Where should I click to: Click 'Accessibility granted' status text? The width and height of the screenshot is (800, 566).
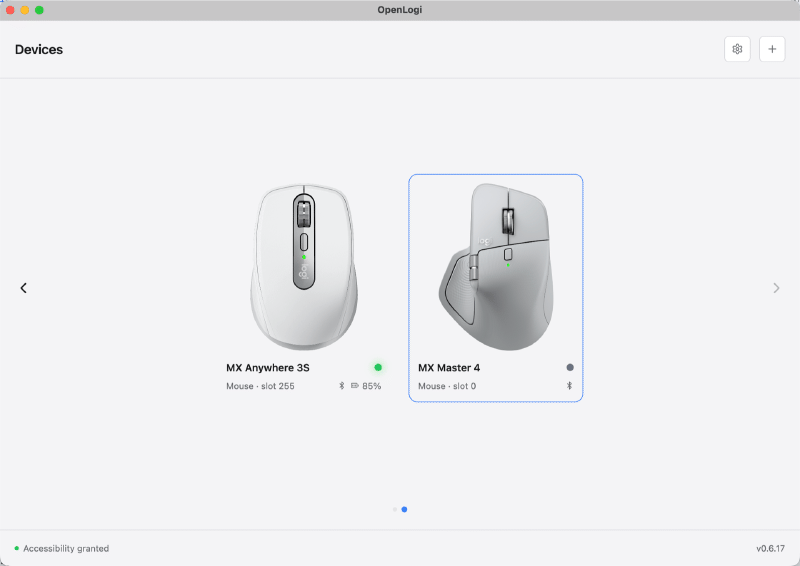(66, 548)
